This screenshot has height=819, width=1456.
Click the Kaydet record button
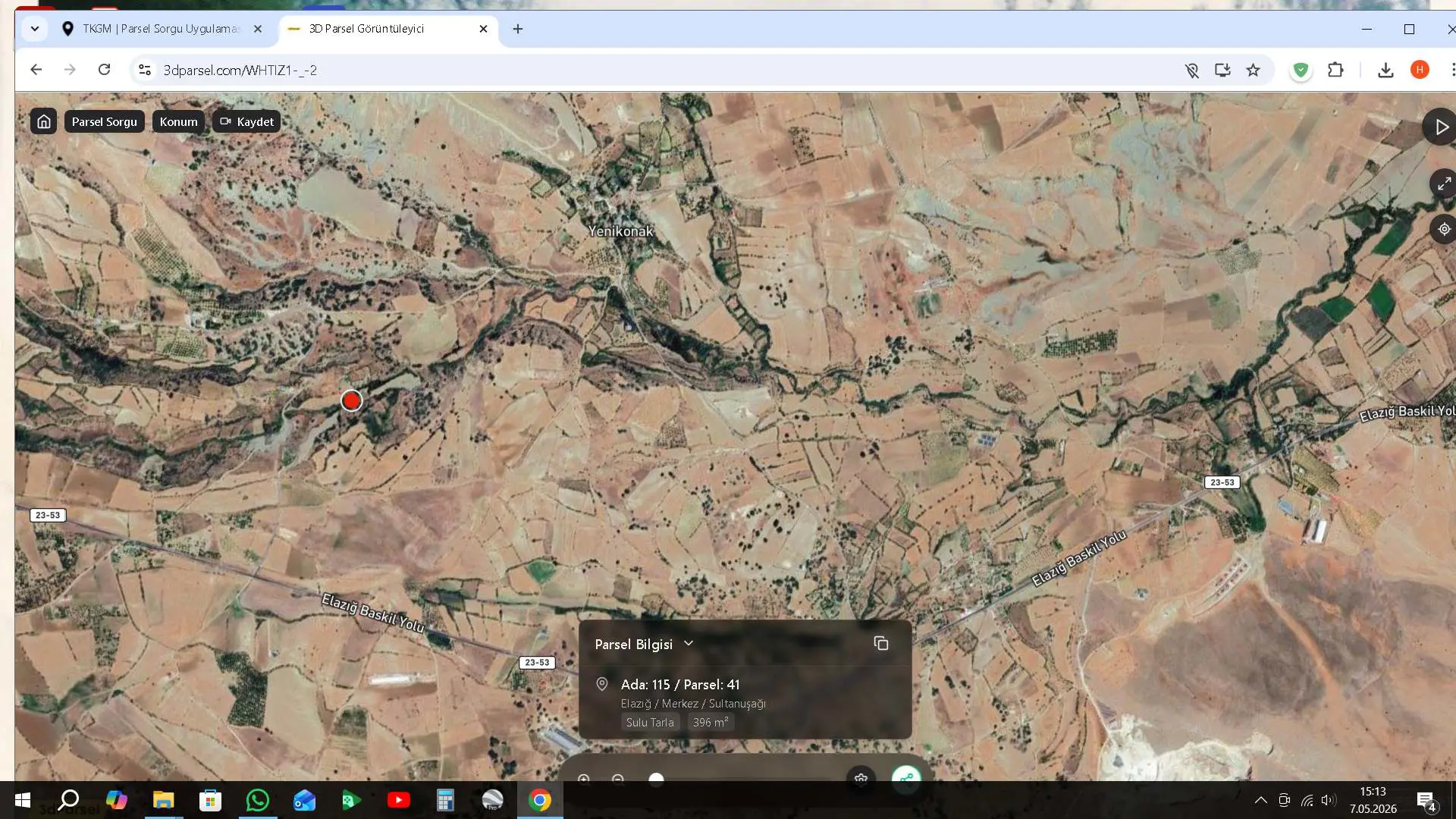point(246,121)
